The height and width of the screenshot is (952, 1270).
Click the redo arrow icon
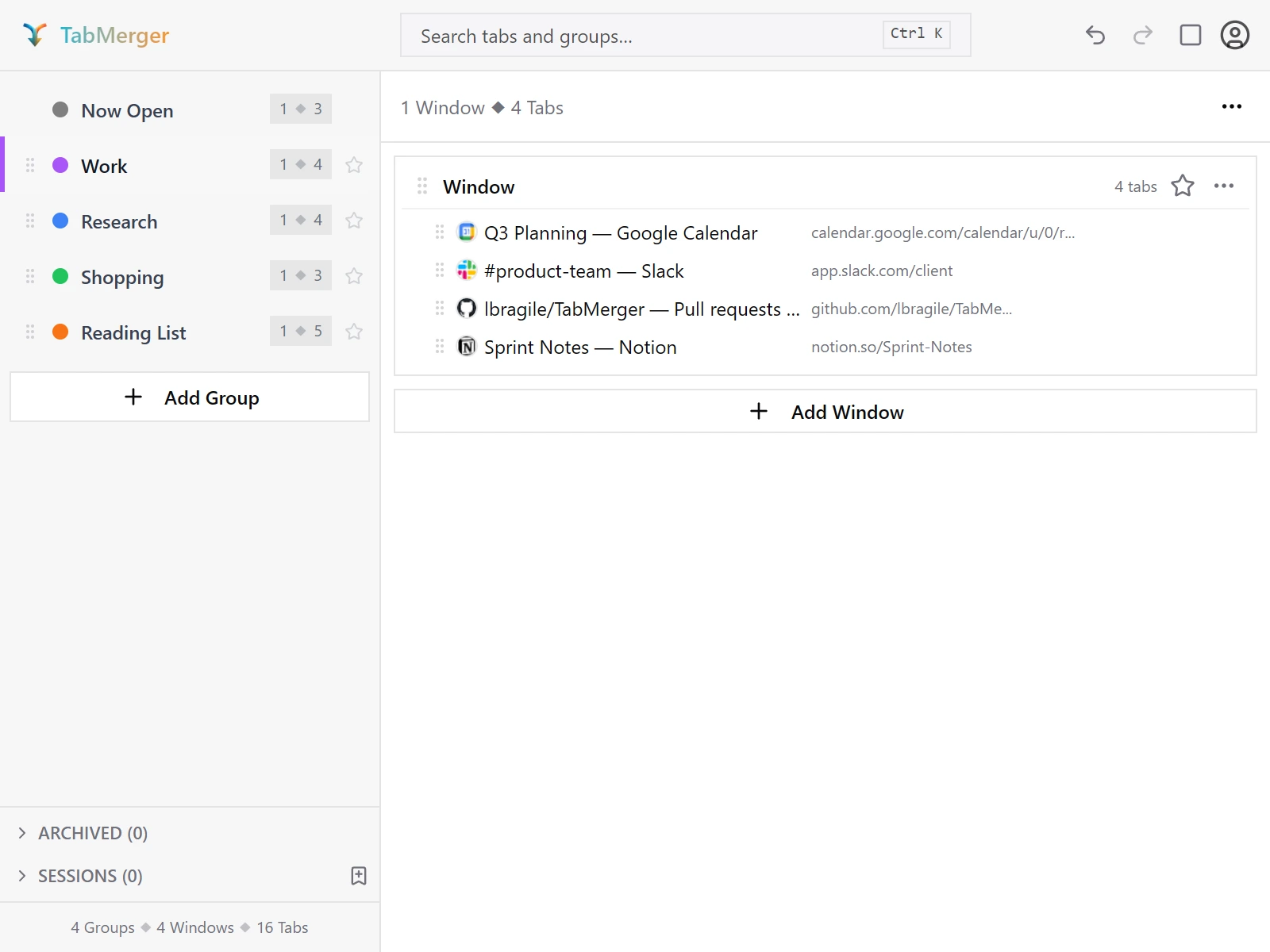[x=1143, y=35]
